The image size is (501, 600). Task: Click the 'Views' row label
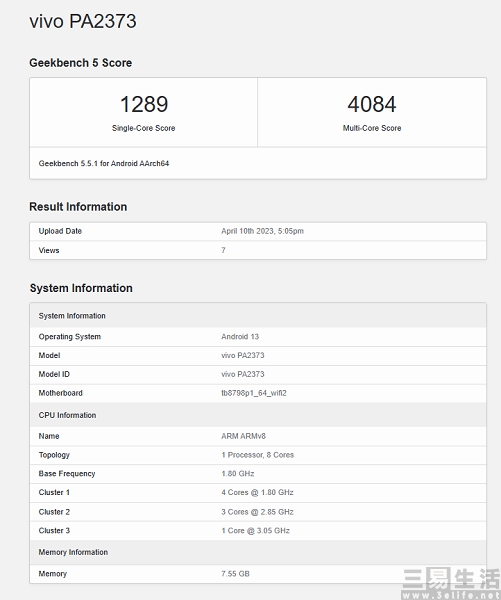[49, 250]
